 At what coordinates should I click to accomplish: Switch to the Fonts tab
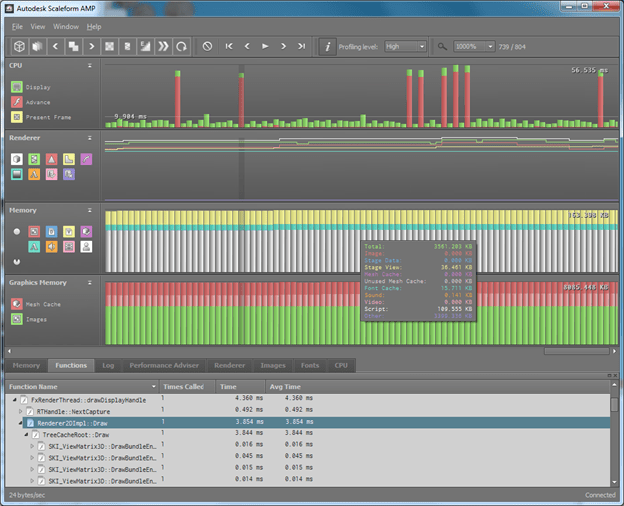(310, 365)
